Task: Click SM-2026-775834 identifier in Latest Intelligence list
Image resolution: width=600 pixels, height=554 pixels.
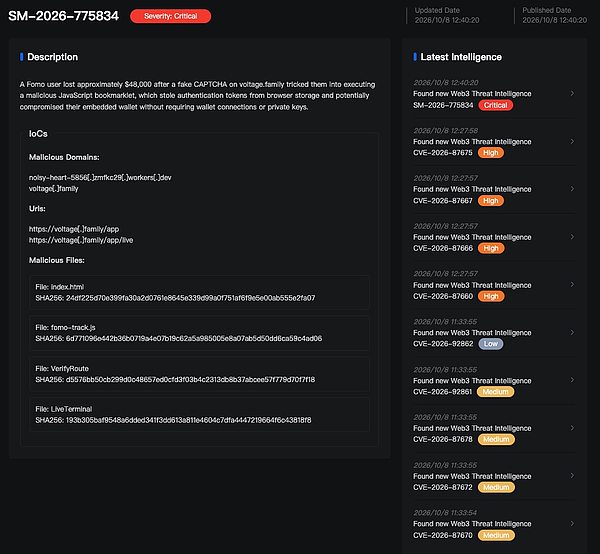Action: coord(443,105)
